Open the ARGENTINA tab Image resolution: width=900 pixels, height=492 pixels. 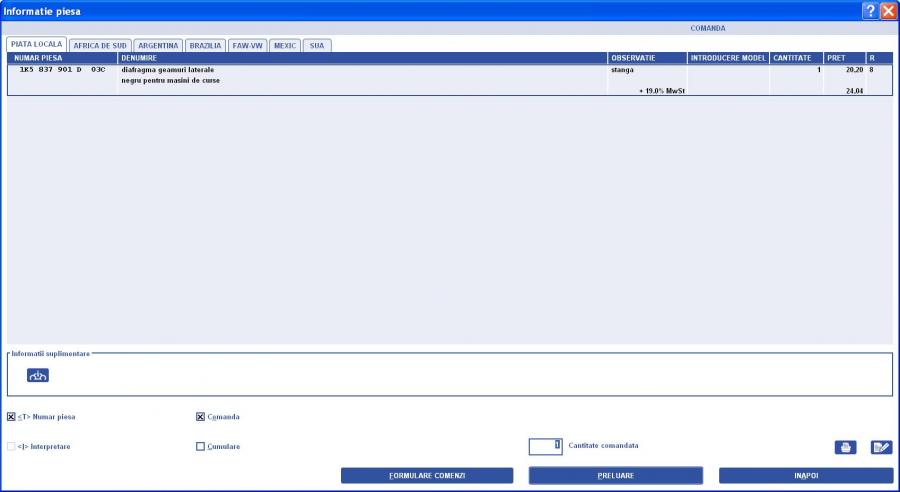pos(159,45)
